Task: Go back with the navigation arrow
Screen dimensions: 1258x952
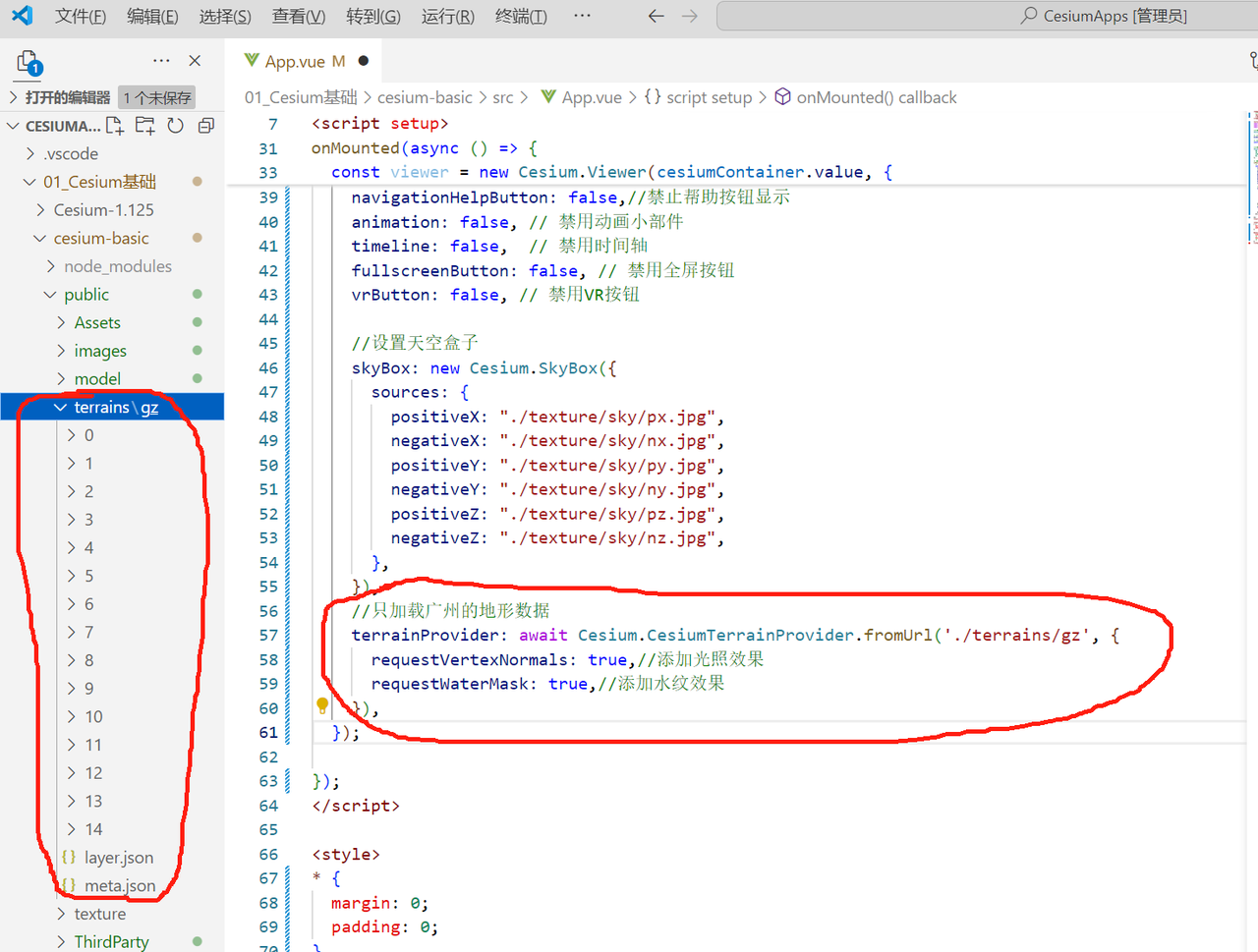Action: tap(657, 16)
